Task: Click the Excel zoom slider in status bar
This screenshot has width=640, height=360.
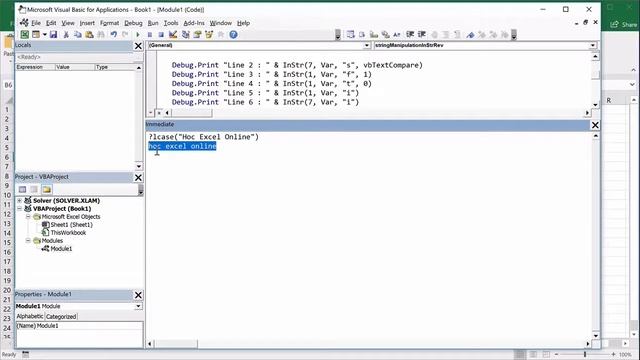Action: coord(585,354)
